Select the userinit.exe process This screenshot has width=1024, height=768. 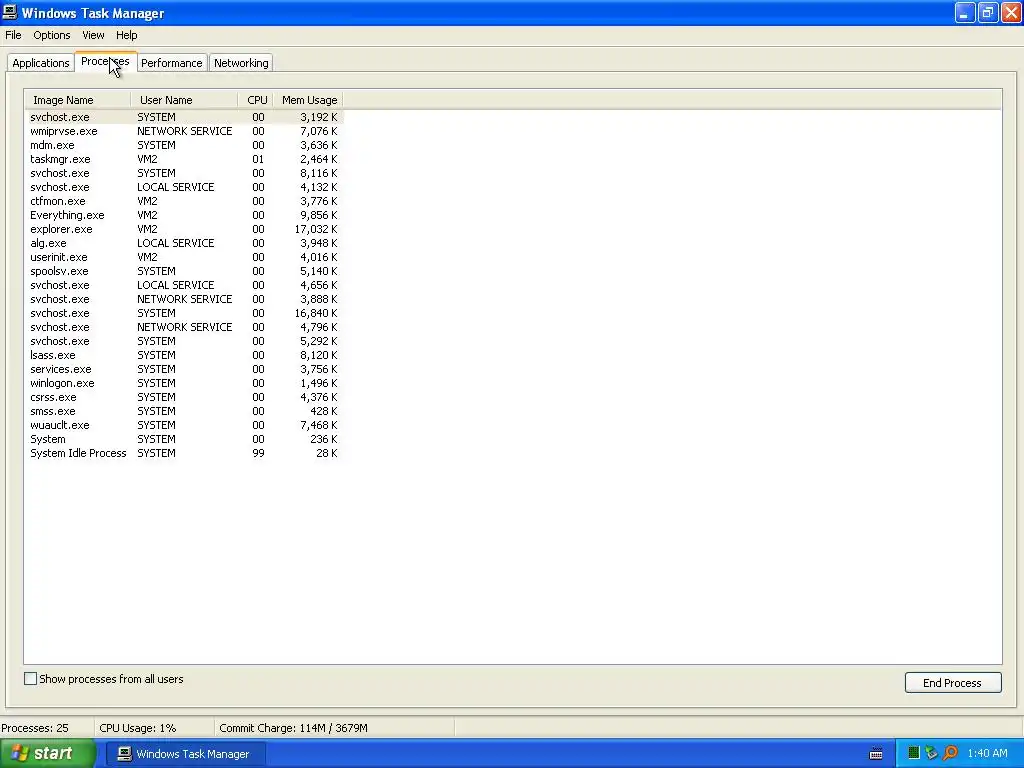(x=185, y=257)
